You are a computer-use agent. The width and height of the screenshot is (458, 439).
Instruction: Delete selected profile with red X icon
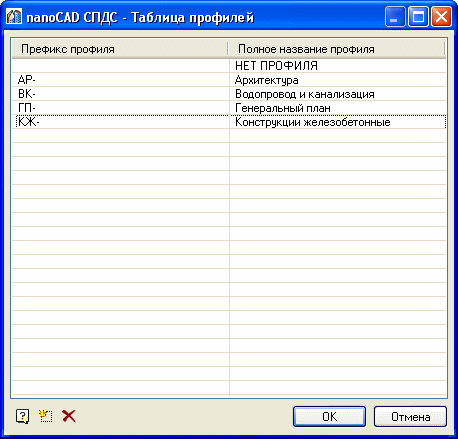pyautogui.click(x=69, y=416)
